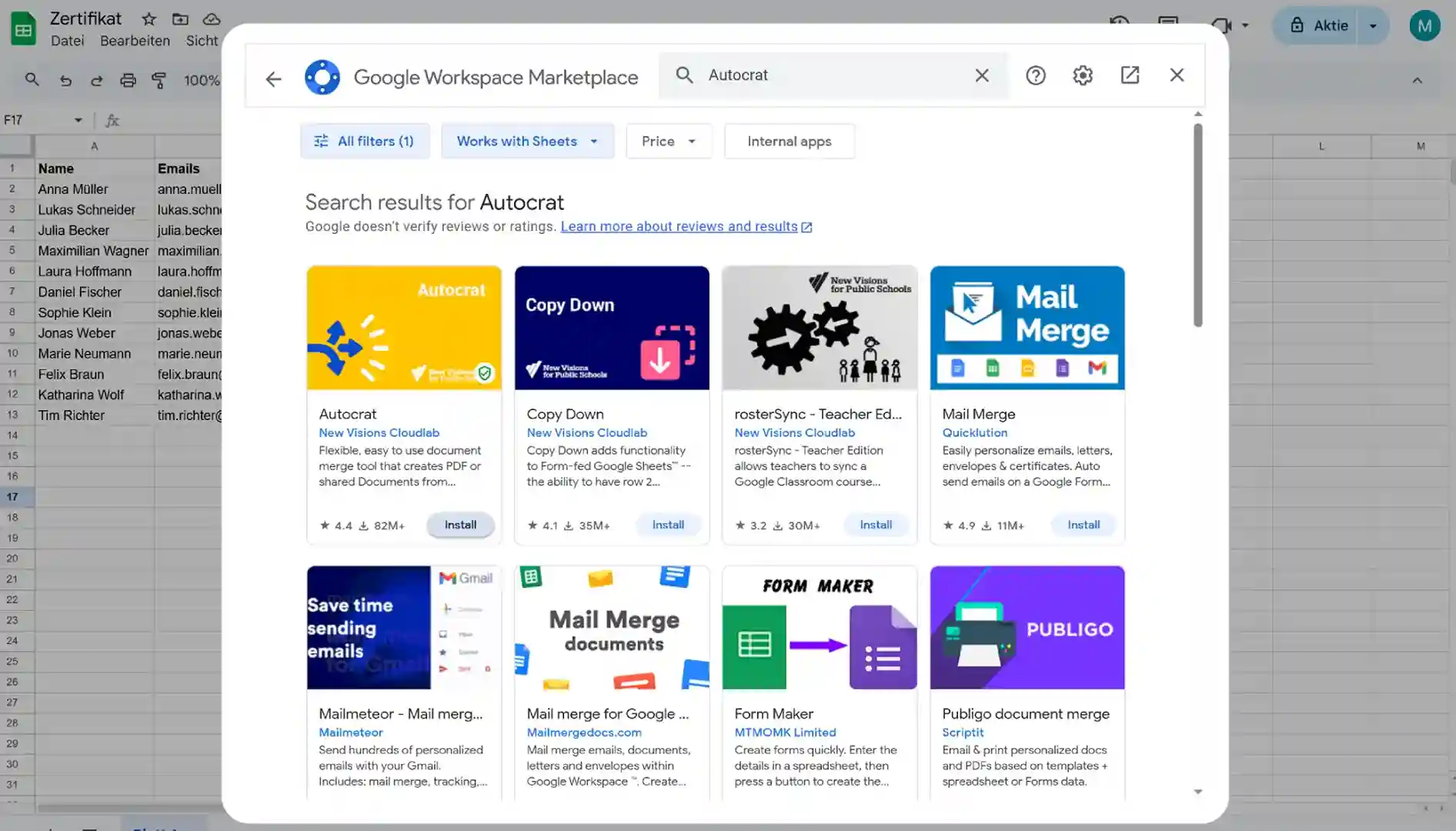Collapse the Sheets toolbar with the chevron
Screen dimensions: 1456x831
tap(1417, 80)
